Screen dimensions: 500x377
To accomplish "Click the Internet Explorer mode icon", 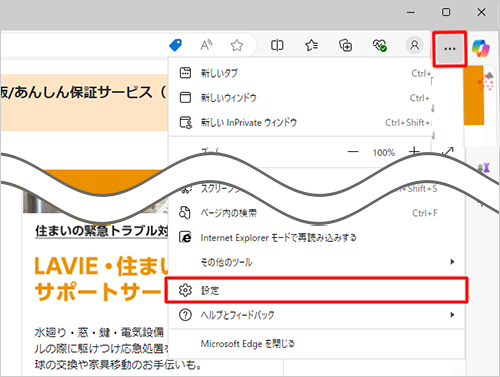I will pyautogui.click(x=185, y=237).
